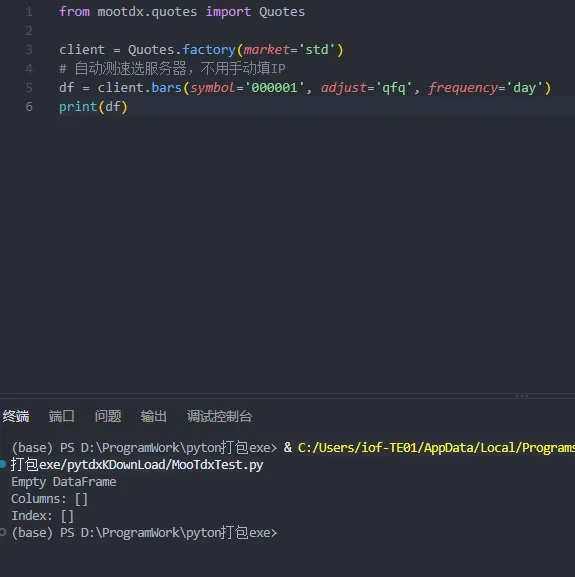This screenshot has width=575, height=577.
Task: Click the 'day' string literal
Action: [525, 88]
